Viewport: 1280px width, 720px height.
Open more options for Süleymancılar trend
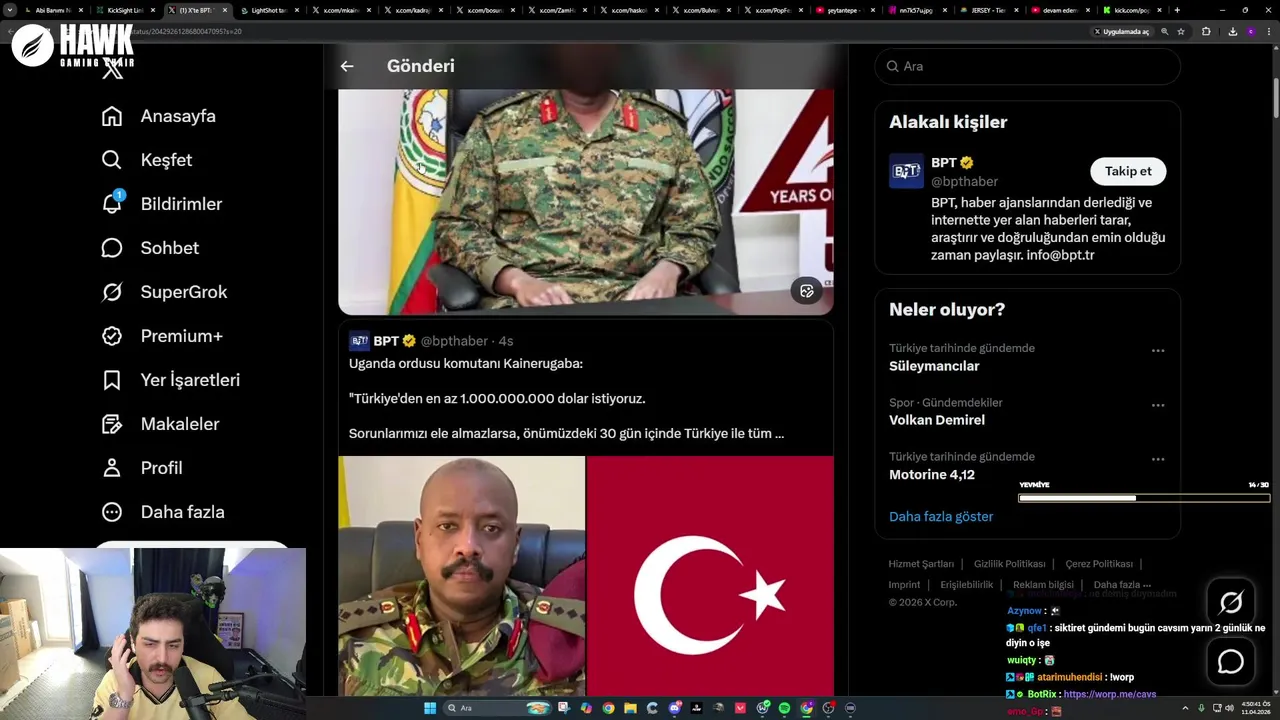tap(1158, 351)
